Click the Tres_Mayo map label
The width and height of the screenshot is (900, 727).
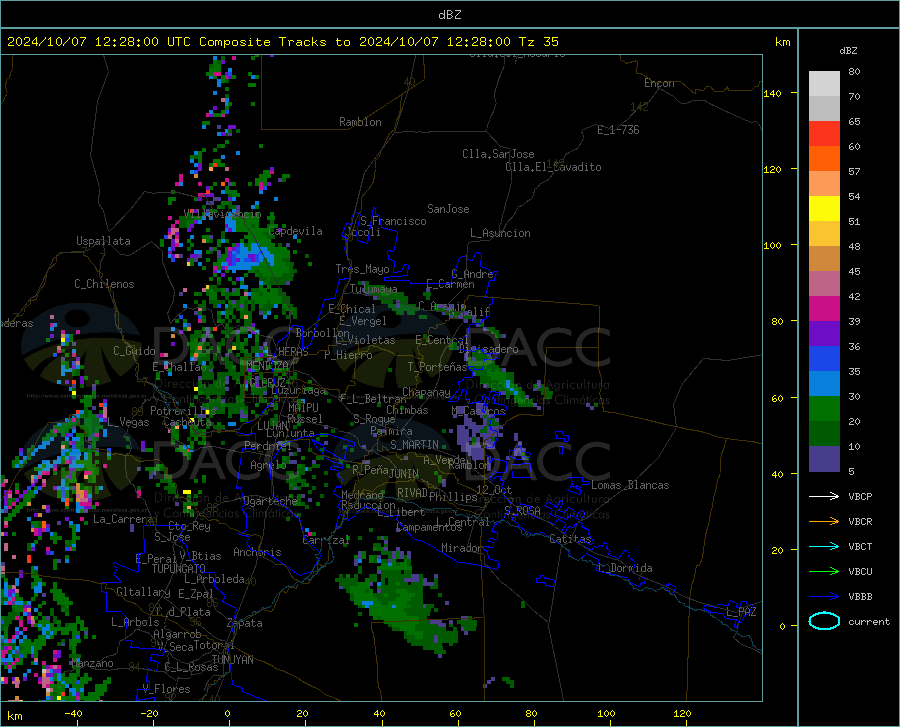point(362,269)
